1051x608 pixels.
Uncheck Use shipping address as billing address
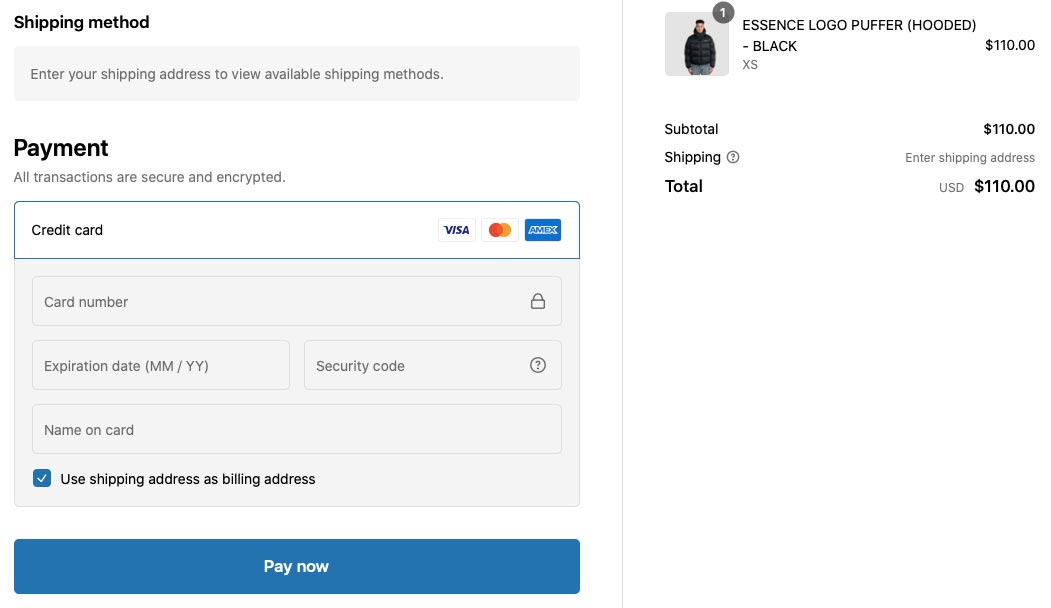[42, 478]
